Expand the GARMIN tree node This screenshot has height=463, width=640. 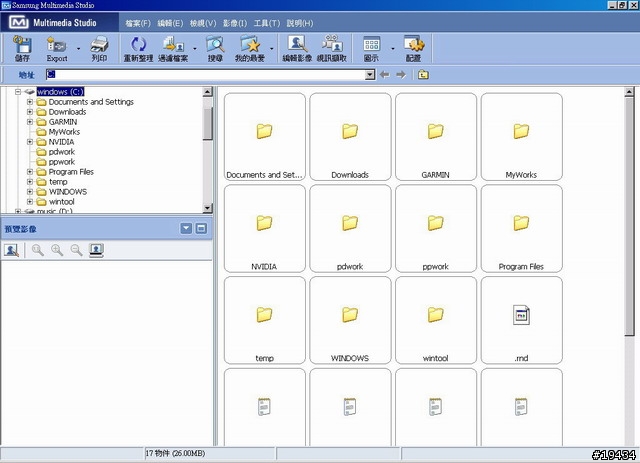pos(30,122)
